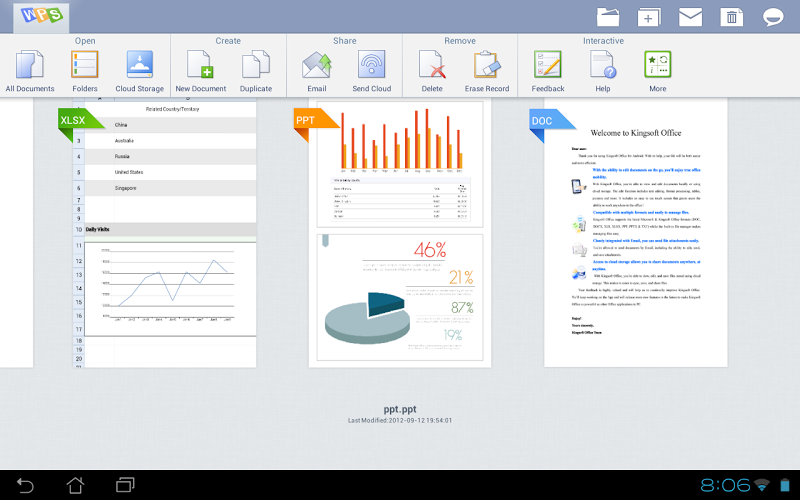Tap the folder icon in top bar
Viewport: 800px width, 500px height.
[608, 17]
